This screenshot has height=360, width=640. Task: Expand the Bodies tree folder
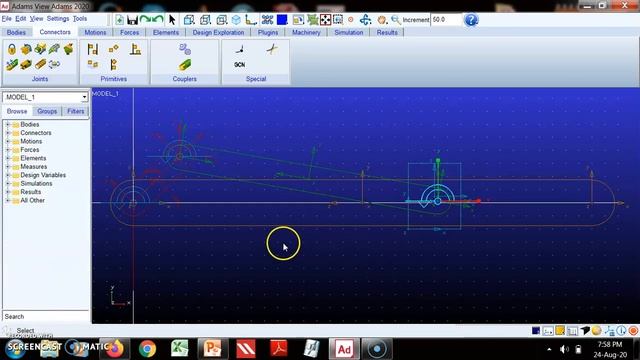(7, 124)
